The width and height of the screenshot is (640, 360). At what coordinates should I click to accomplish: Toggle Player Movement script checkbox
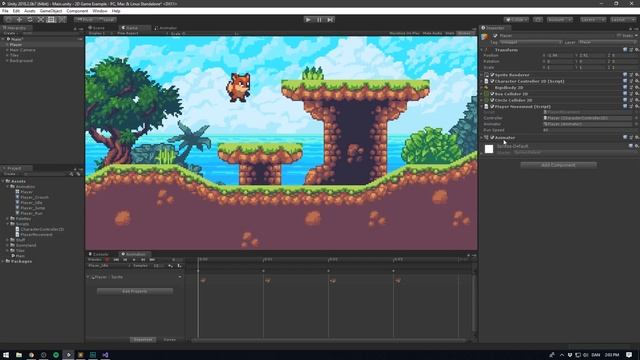click(x=492, y=107)
